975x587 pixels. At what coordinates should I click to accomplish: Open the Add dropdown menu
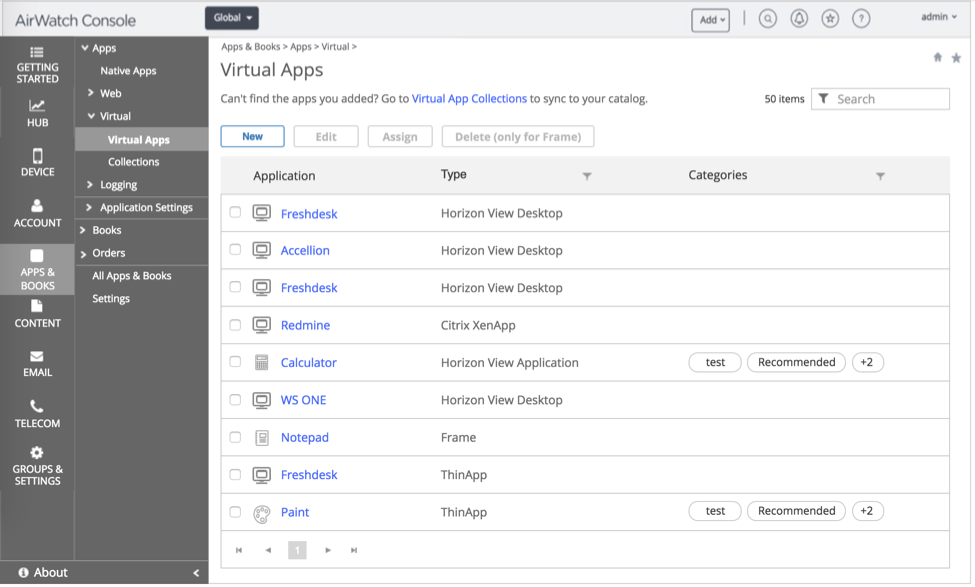click(x=711, y=20)
